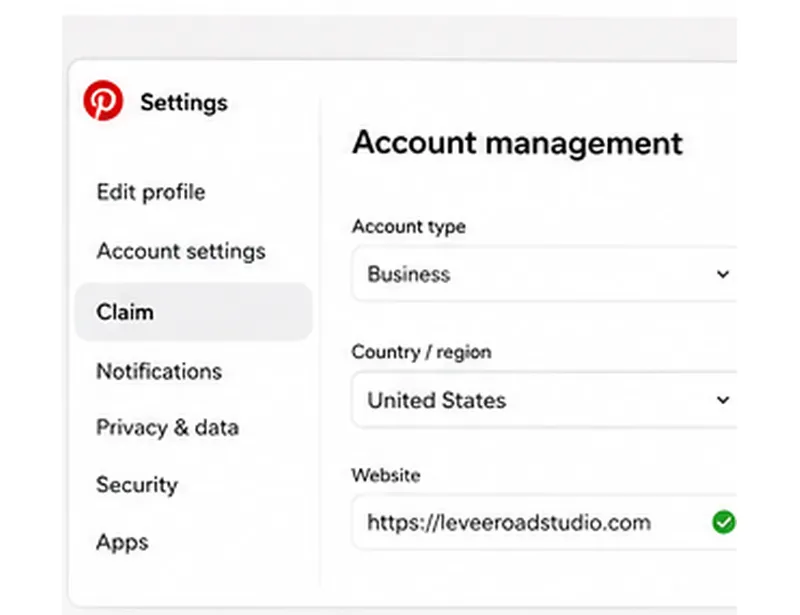Screen dimensions: 800x615
Task: Open the Account type Business dropdown
Action: tap(544, 274)
